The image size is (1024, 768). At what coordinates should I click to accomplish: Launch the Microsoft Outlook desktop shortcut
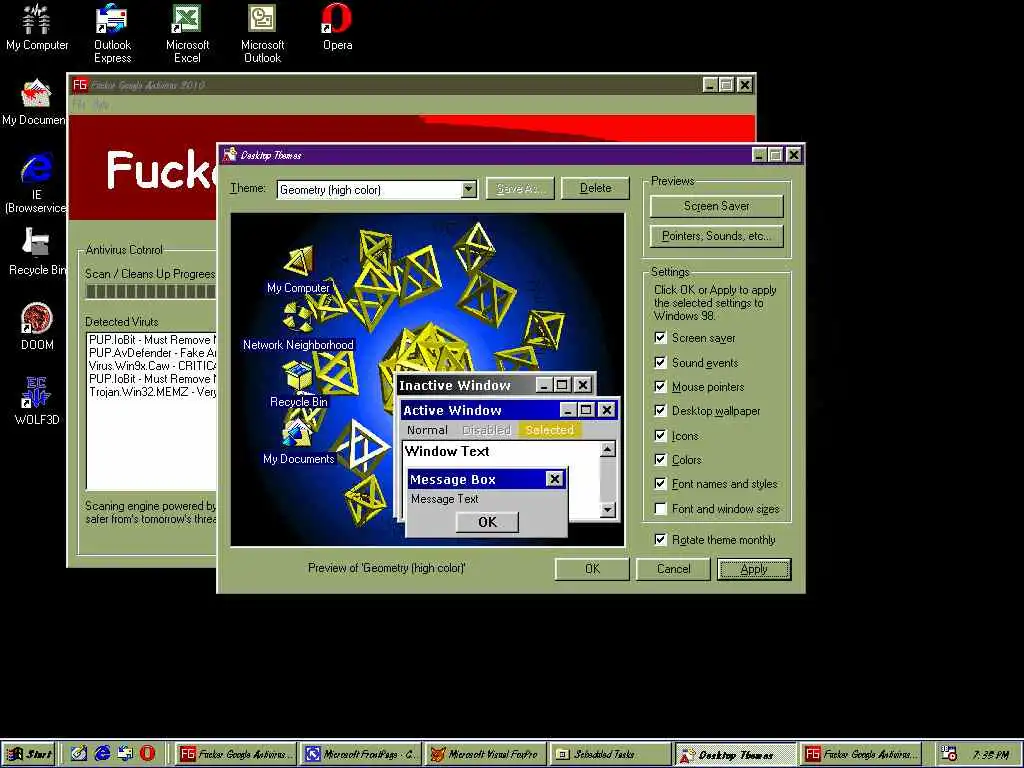click(263, 33)
